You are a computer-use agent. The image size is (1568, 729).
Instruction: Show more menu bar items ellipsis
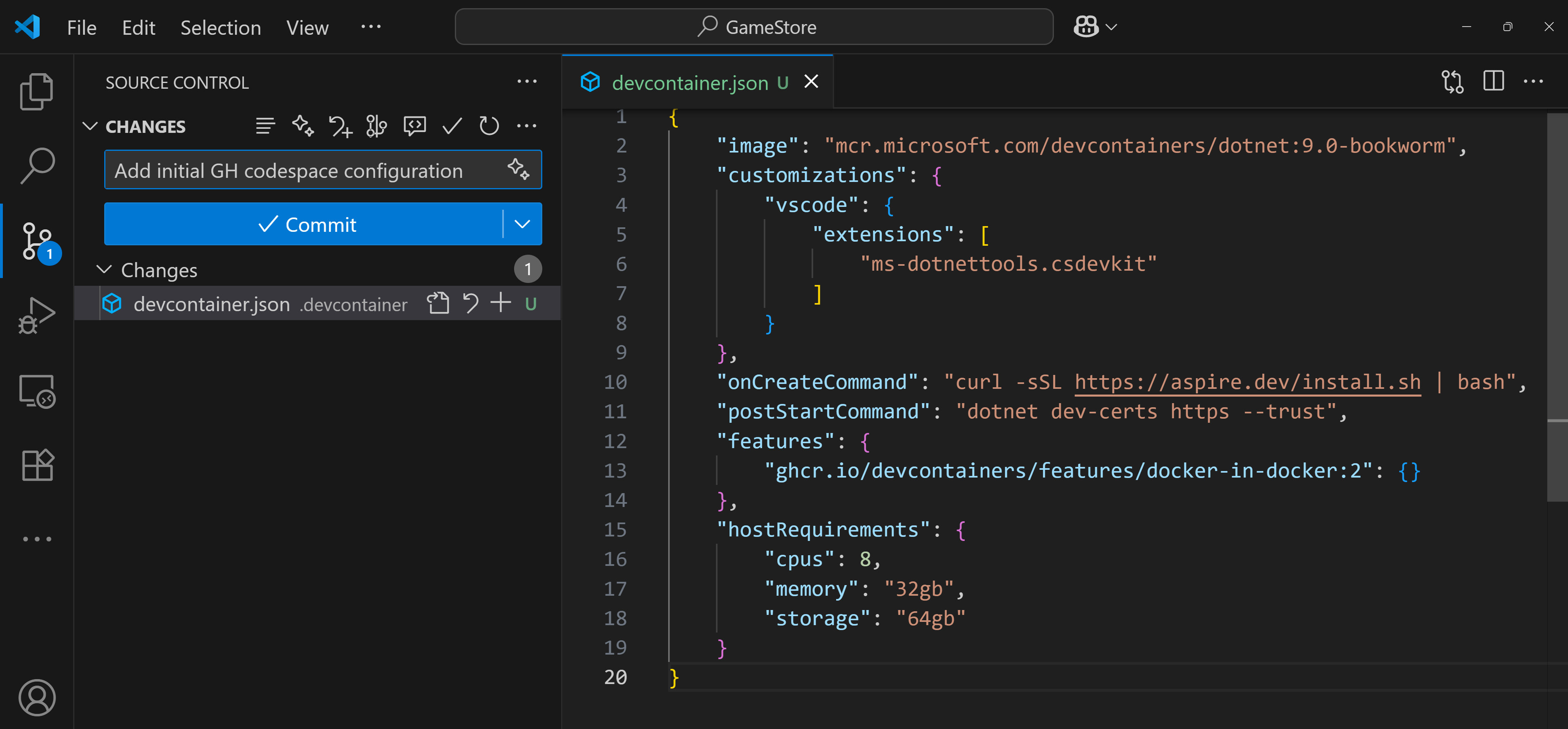click(371, 26)
